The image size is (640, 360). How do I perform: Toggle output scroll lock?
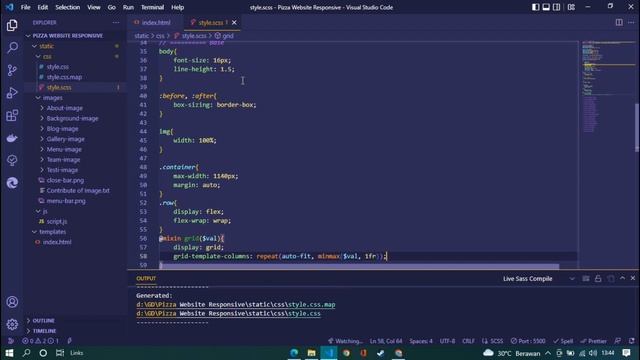pos(598,278)
